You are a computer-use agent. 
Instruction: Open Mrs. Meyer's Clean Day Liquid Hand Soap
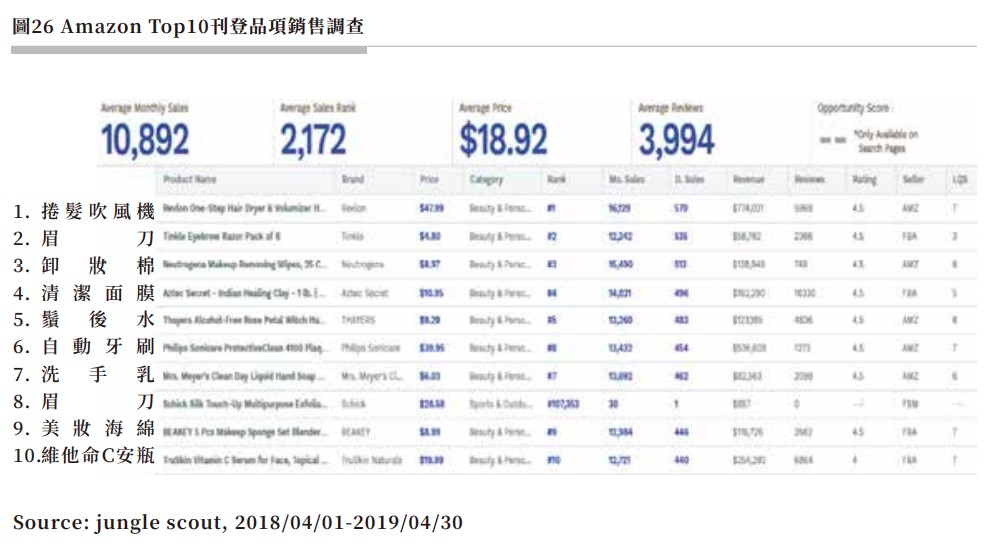click(x=244, y=376)
